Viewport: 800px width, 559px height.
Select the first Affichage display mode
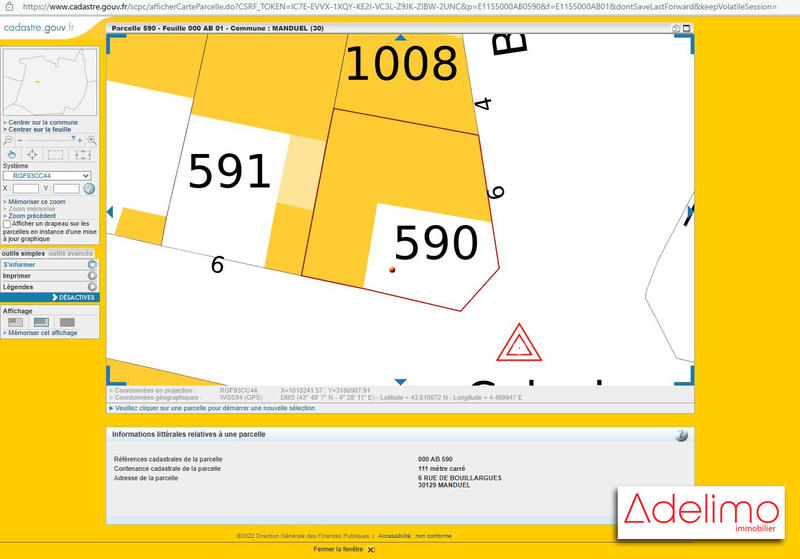15,322
